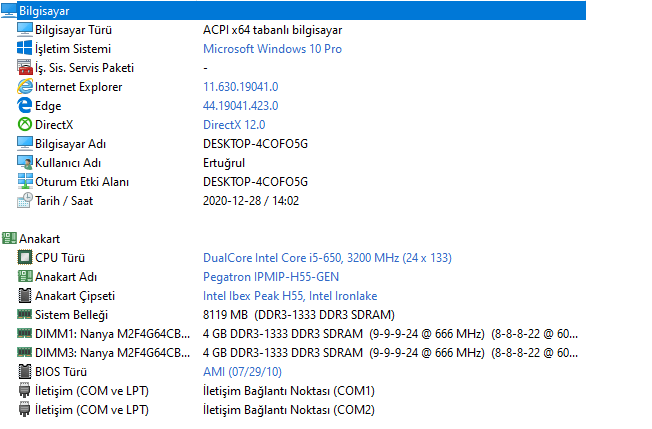The height and width of the screenshot is (429, 652).
Task: Select the Kullanıcı Adı label
Action: coord(68,163)
